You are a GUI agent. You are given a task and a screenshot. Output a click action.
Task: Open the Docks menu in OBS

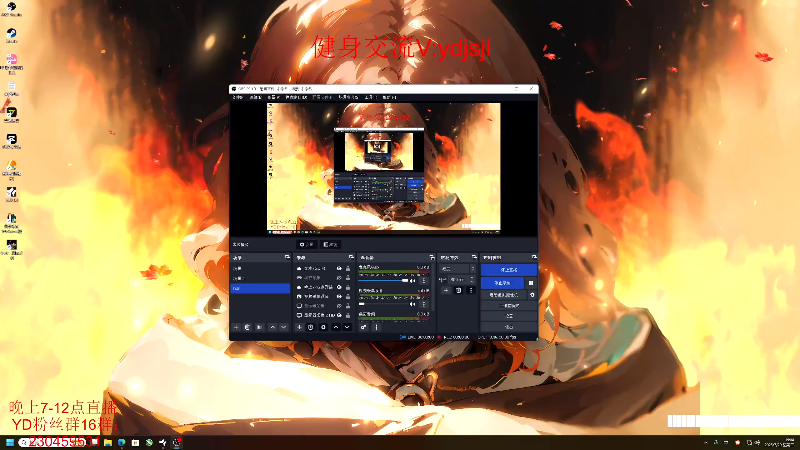coord(296,97)
